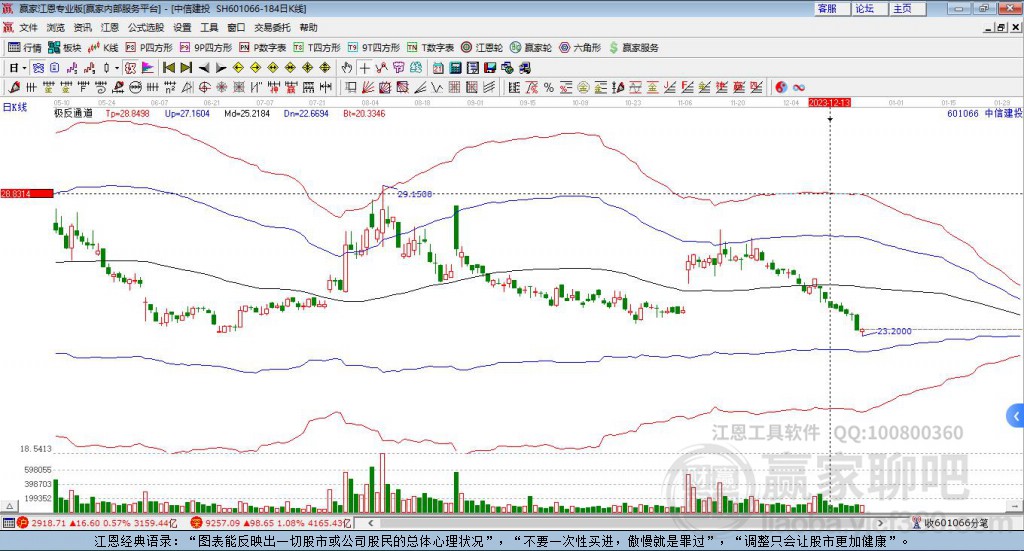Click the pink flag indicator icon
This screenshot has width=1024, height=551.
click(148, 68)
